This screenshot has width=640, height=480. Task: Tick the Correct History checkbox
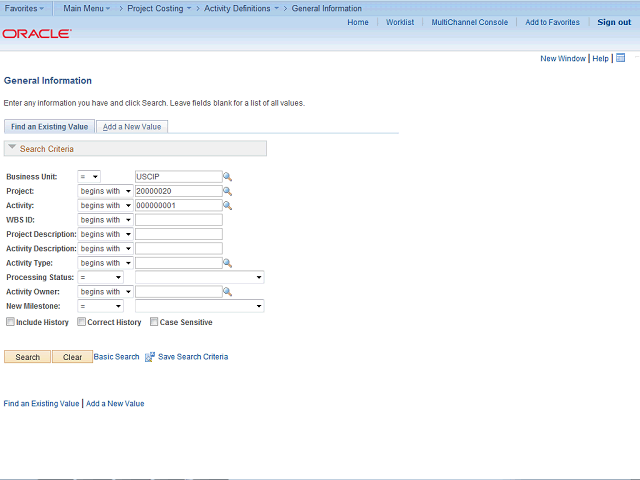click(x=81, y=322)
